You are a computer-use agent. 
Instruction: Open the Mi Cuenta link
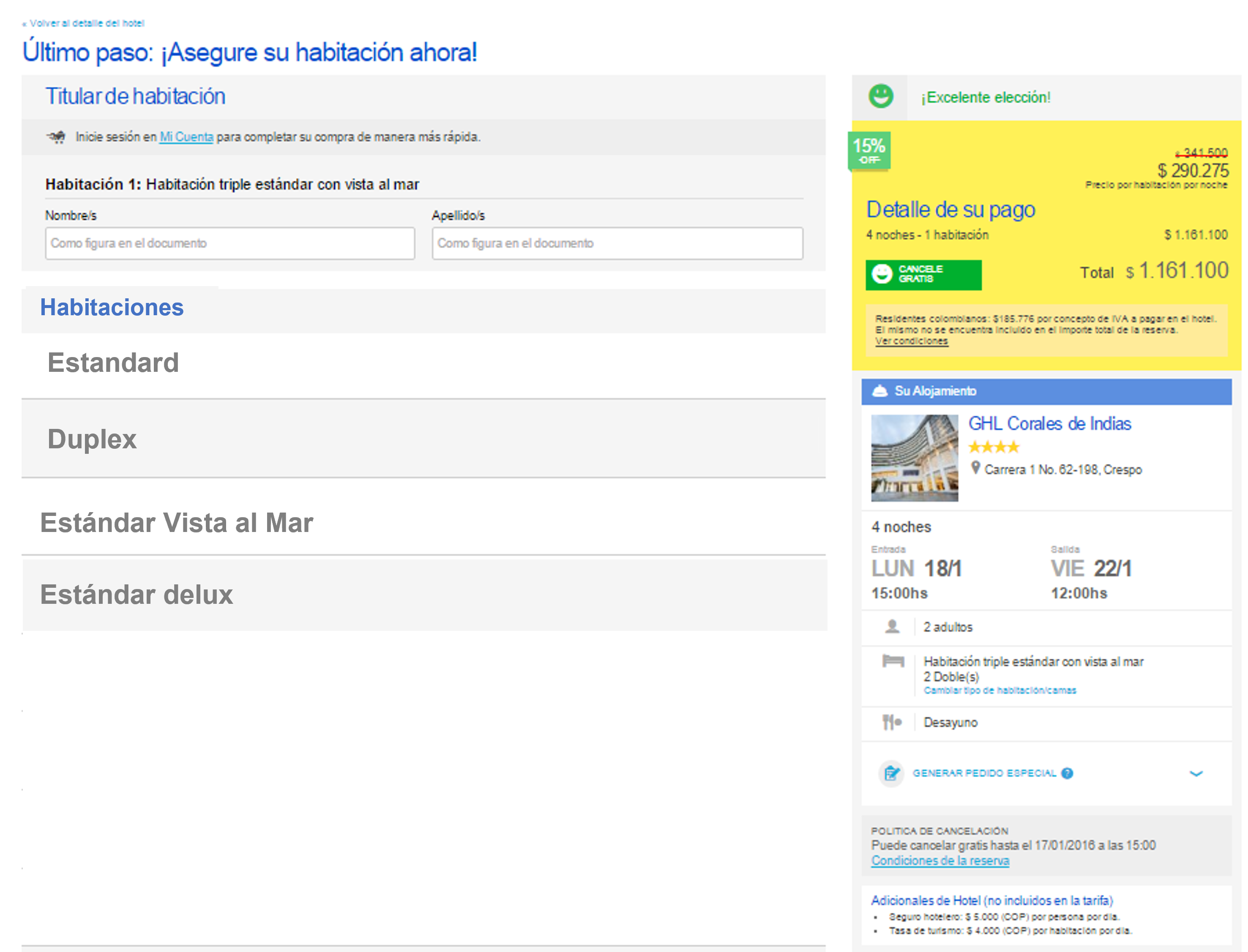point(186,136)
